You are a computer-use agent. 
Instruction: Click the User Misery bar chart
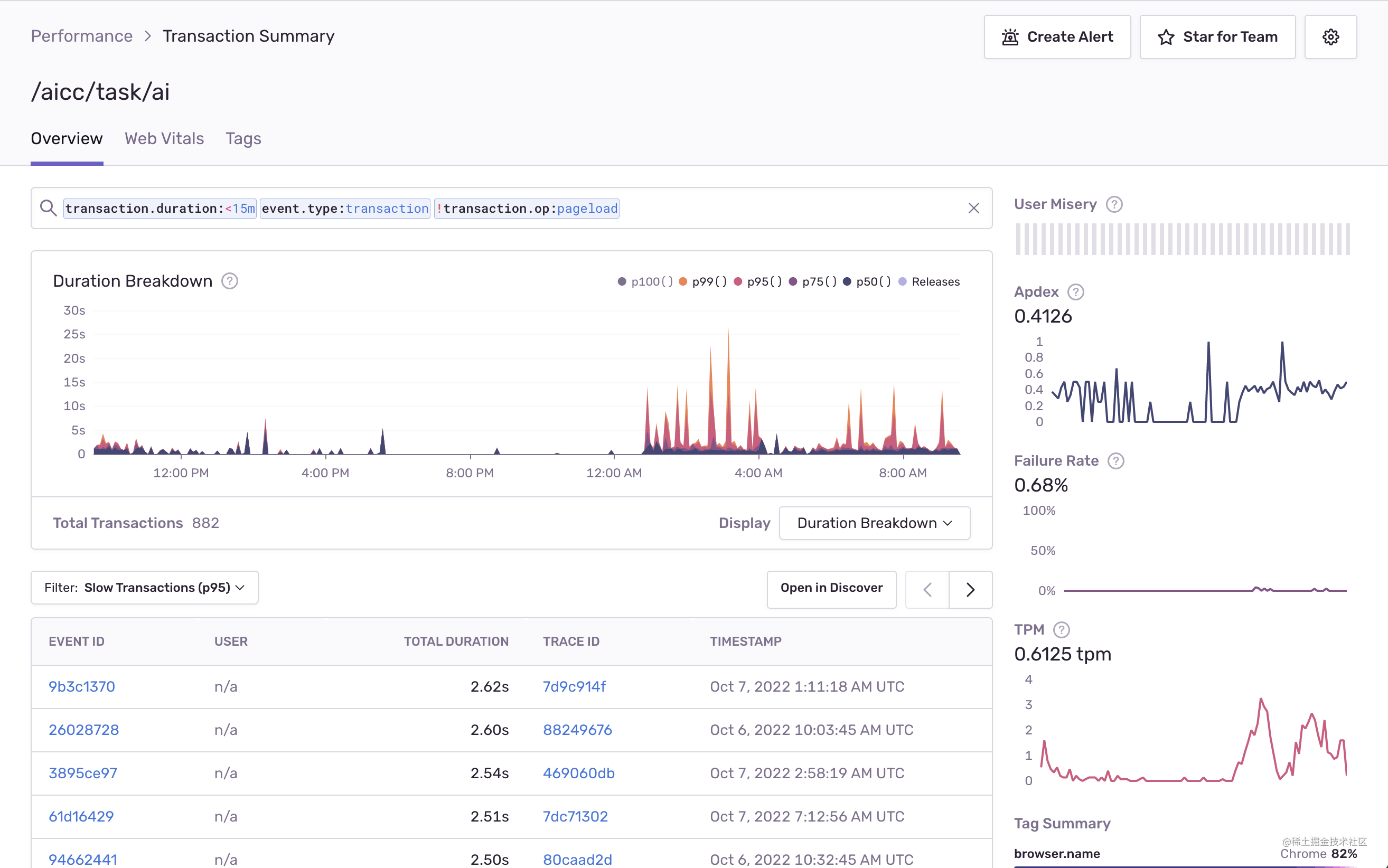click(1182, 239)
